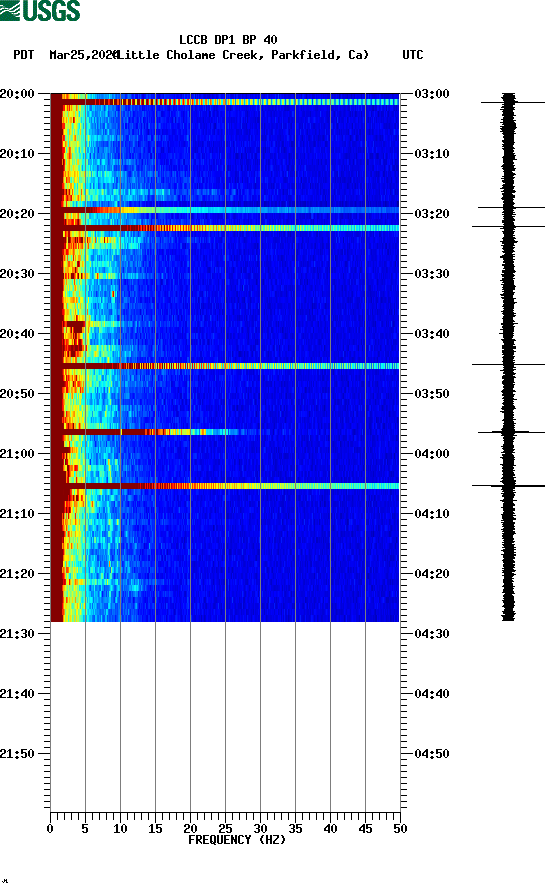Click the 20:30 PDT time label

[18, 274]
